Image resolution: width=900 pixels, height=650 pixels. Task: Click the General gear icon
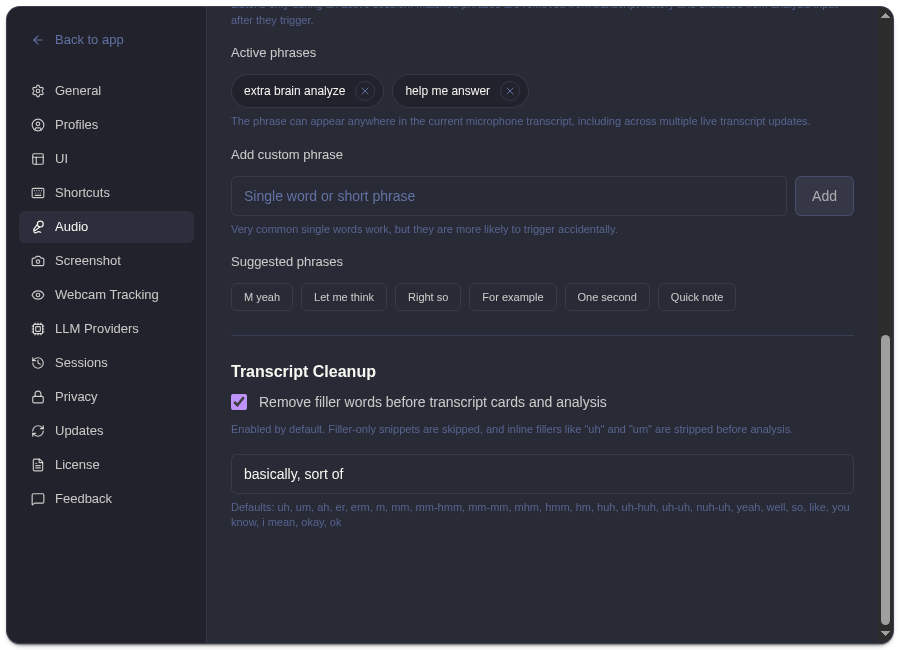click(38, 91)
